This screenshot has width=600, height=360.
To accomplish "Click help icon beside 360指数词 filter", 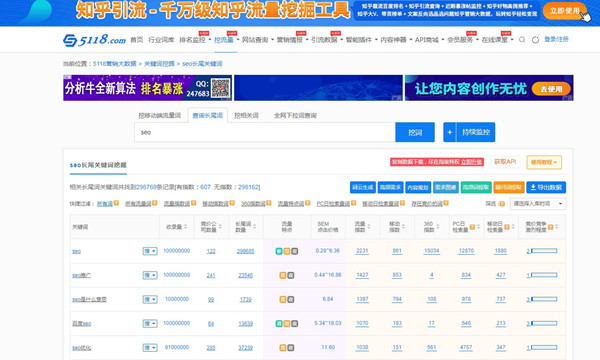I will click(269, 203).
